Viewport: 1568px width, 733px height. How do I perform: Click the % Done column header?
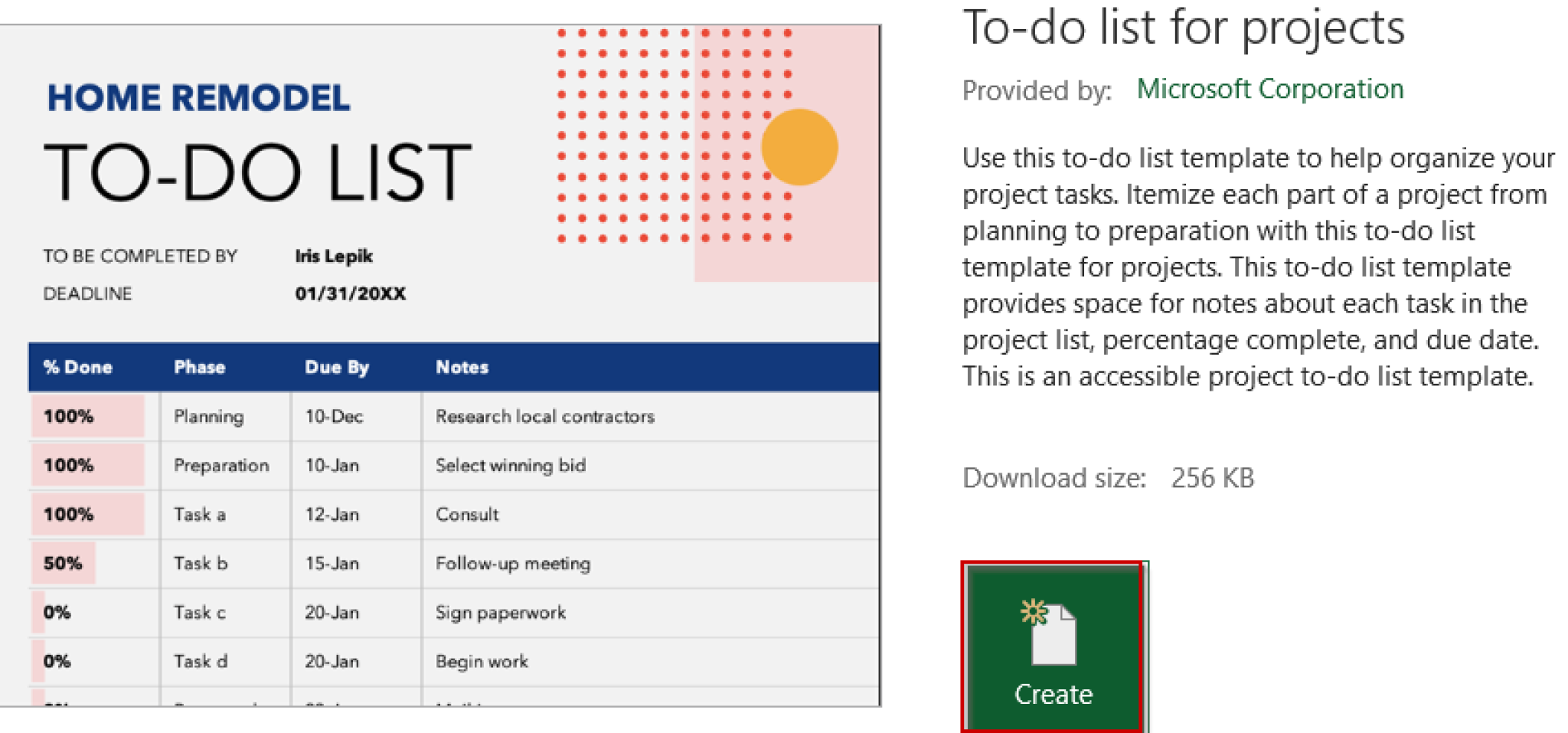[78, 367]
